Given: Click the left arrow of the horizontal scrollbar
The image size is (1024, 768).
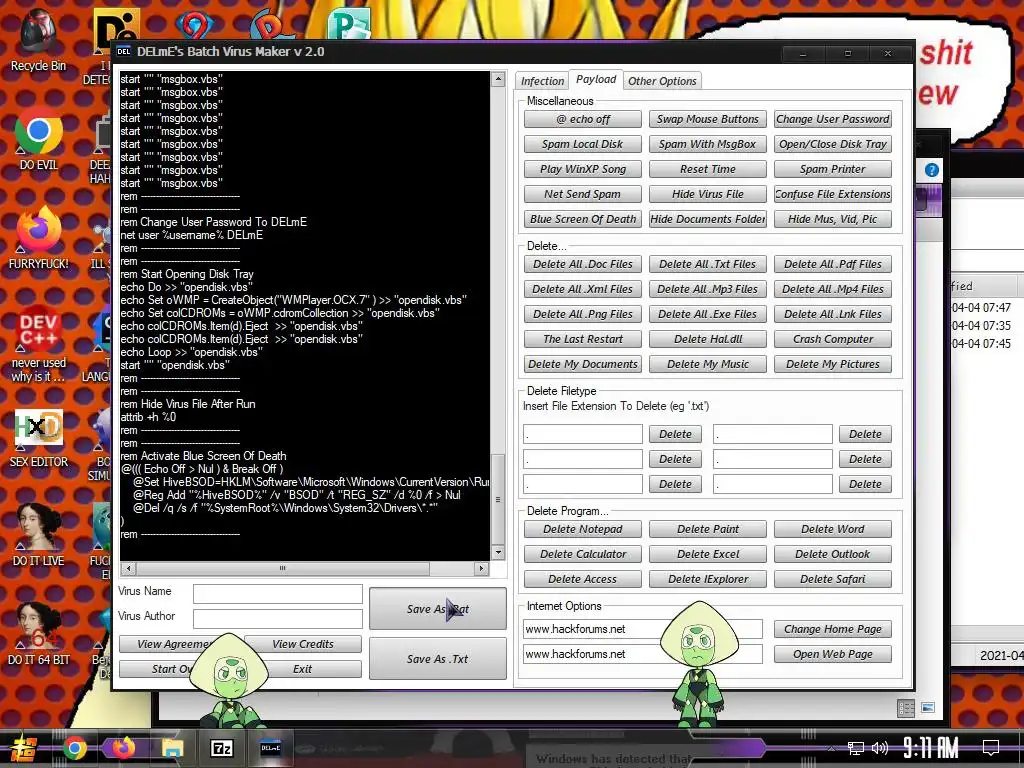Looking at the screenshot, I should [129, 568].
